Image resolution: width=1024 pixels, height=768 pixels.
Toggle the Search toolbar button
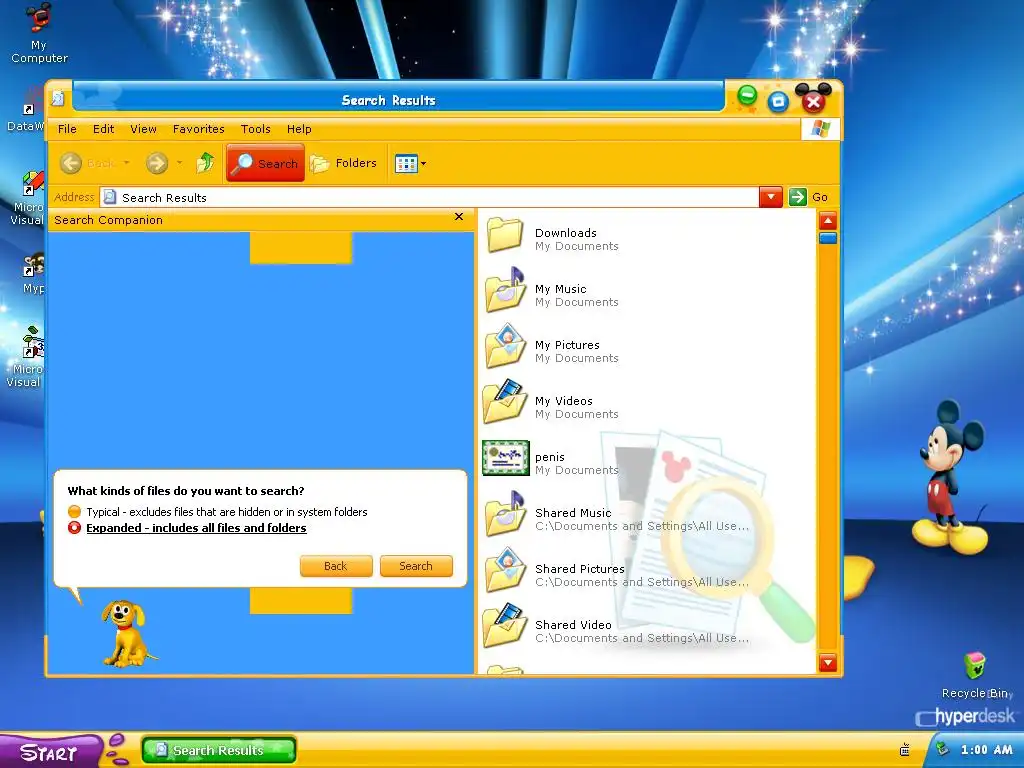pyautogui.click(x=265, y=163)
